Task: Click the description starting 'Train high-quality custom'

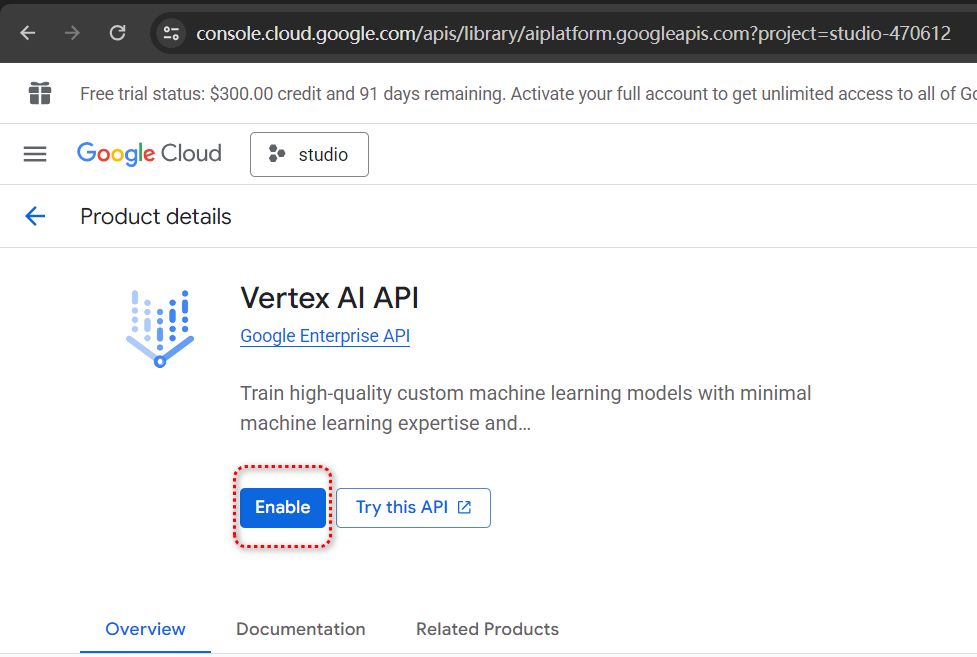Action: point(525,408)
